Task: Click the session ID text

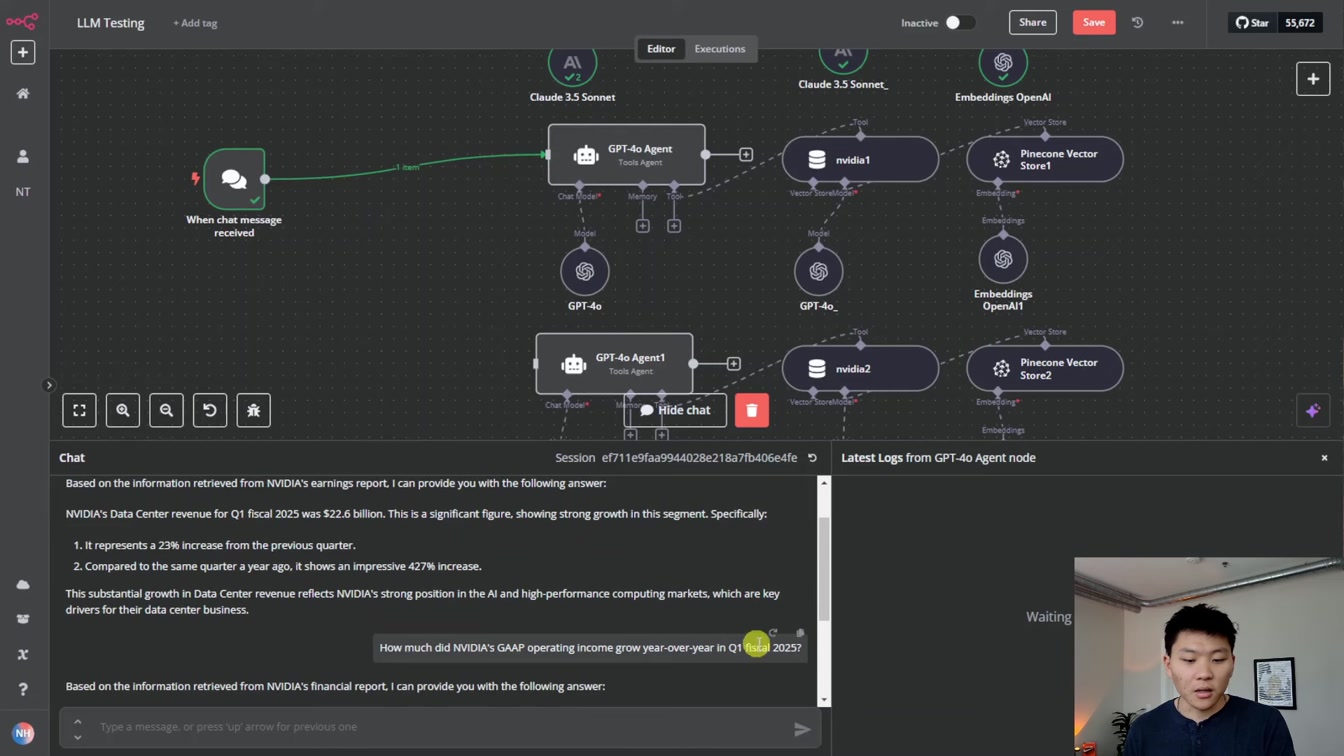Action: (699, 458)
